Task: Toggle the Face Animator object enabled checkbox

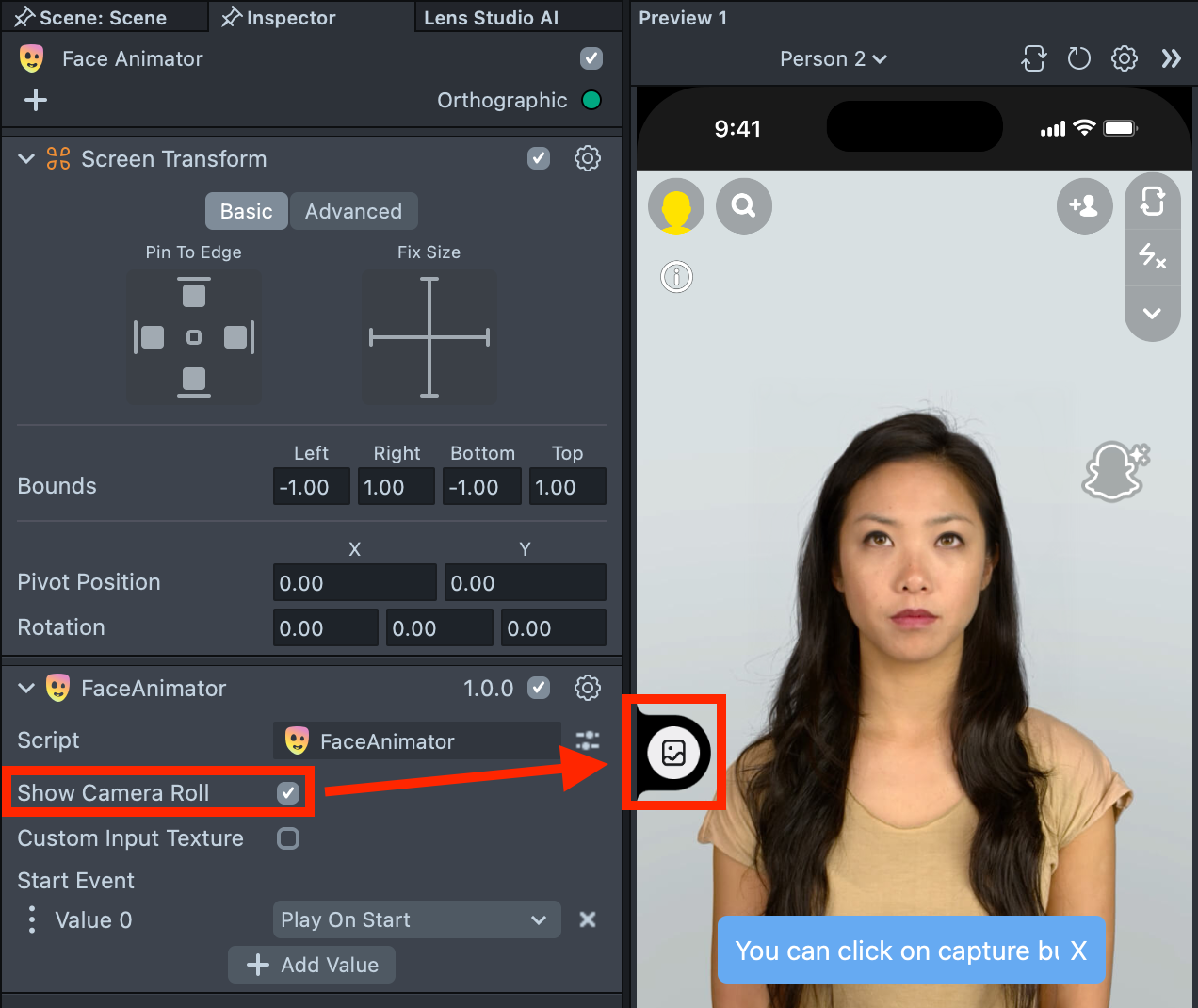Action: (591, 58)
